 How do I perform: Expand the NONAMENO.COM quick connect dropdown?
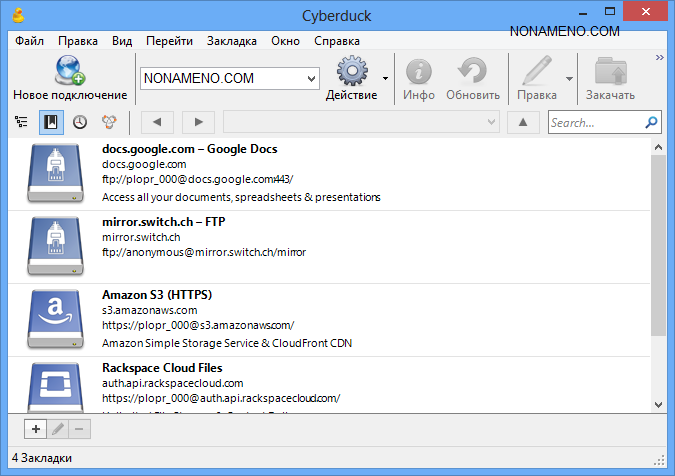point(311,78)
